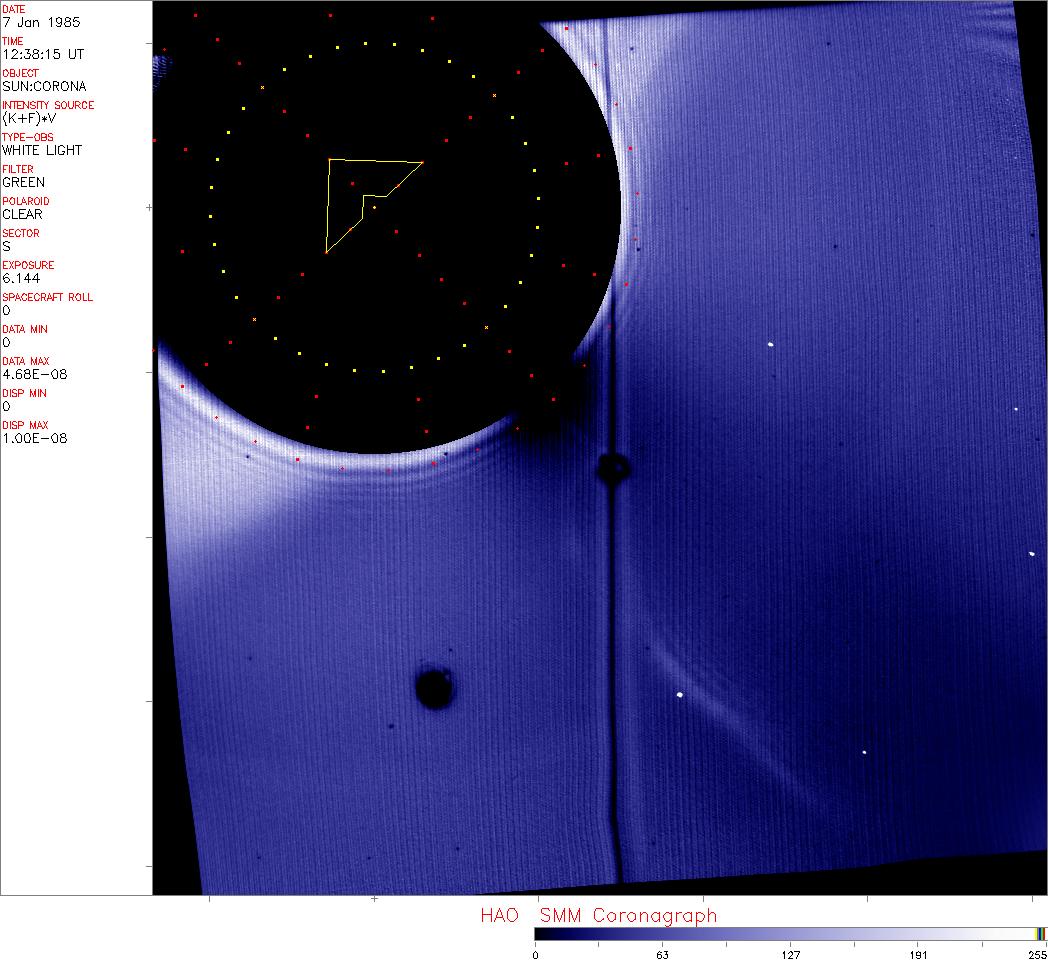Image resolution: width=1048 pixels, height=960 pixels.
Task: Click the data max value "4.68E-08"
Action: tap(33, 374)
